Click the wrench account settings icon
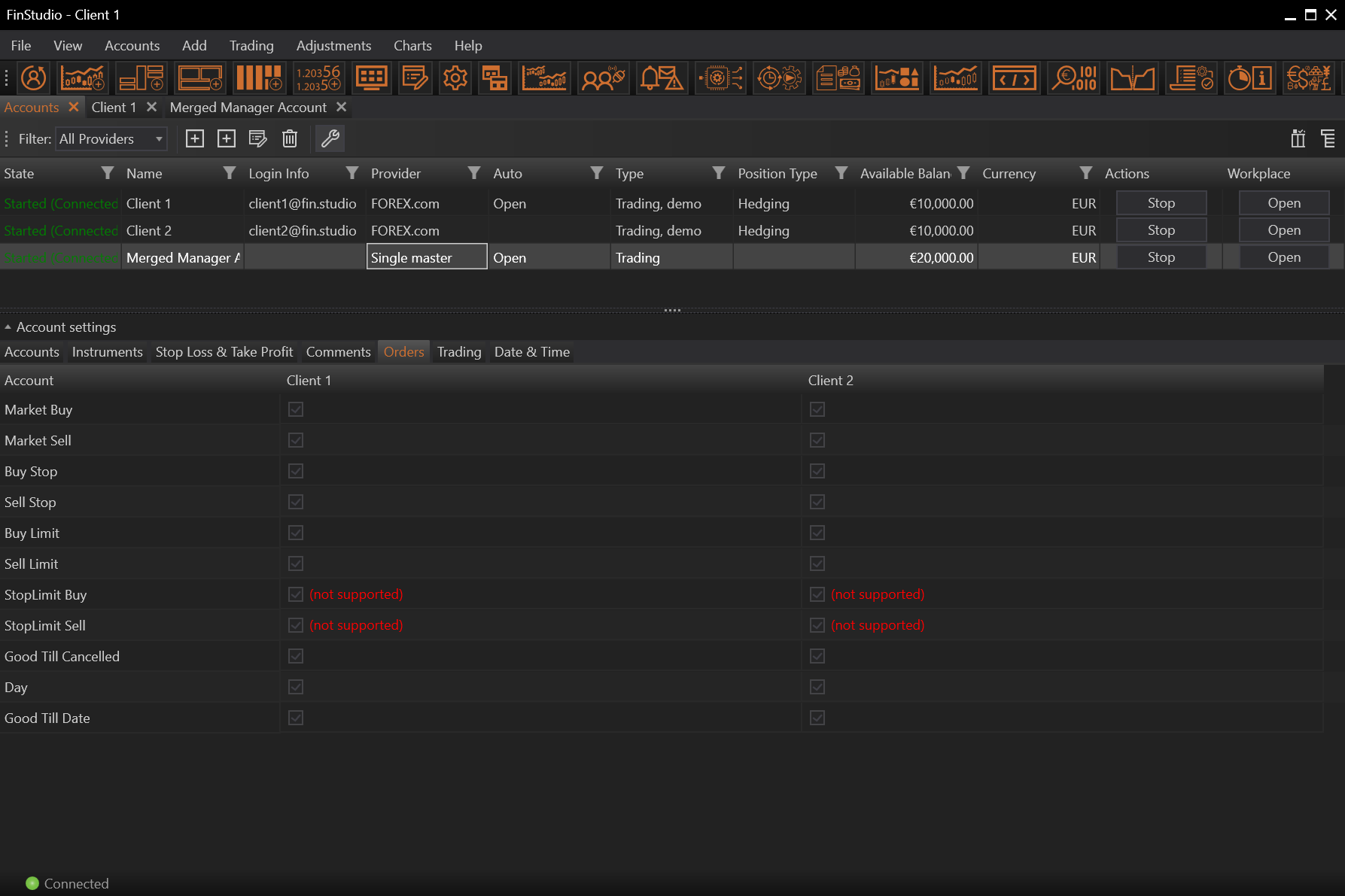This screenshot has height=896, width=1345. click(330, 138)
